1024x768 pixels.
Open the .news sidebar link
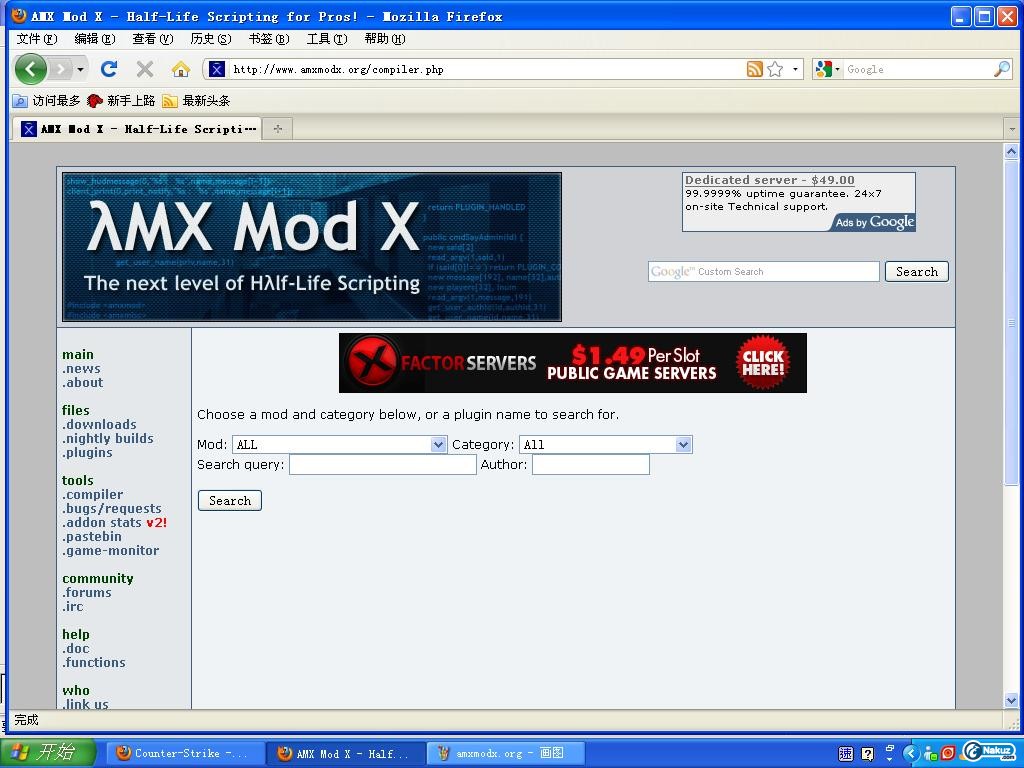82,369
